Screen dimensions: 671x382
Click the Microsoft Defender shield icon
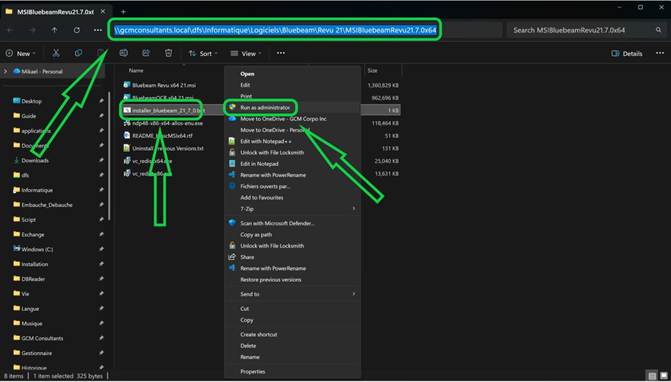point(232,223)
